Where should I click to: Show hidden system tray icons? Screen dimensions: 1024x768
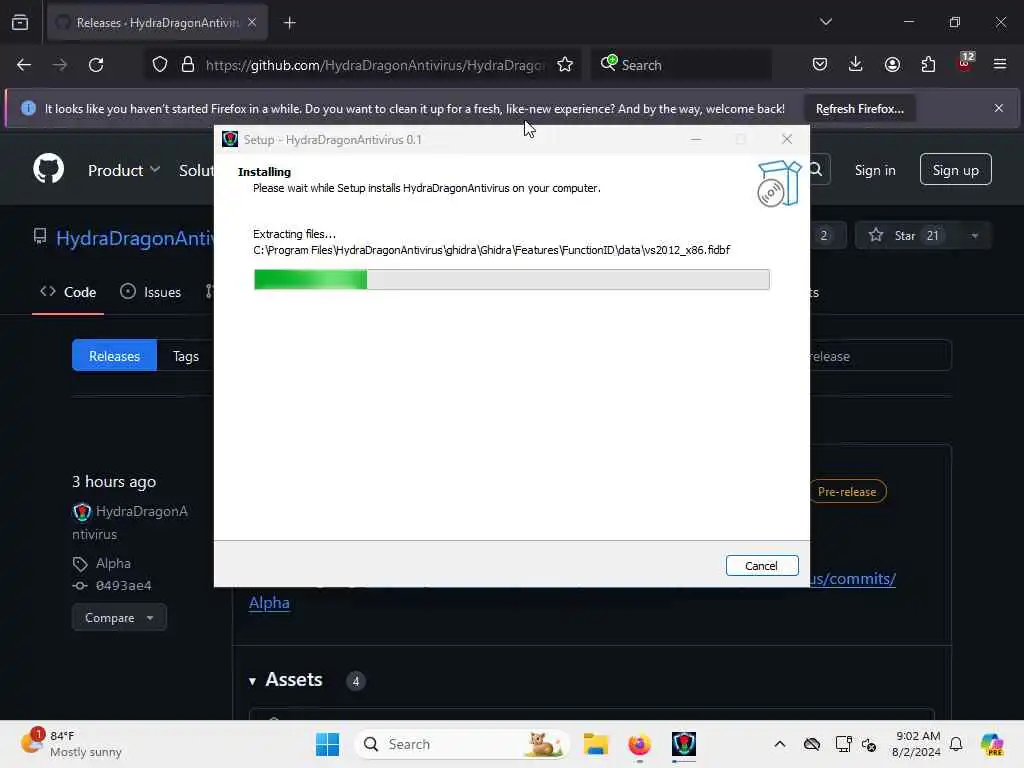point(780,744)
